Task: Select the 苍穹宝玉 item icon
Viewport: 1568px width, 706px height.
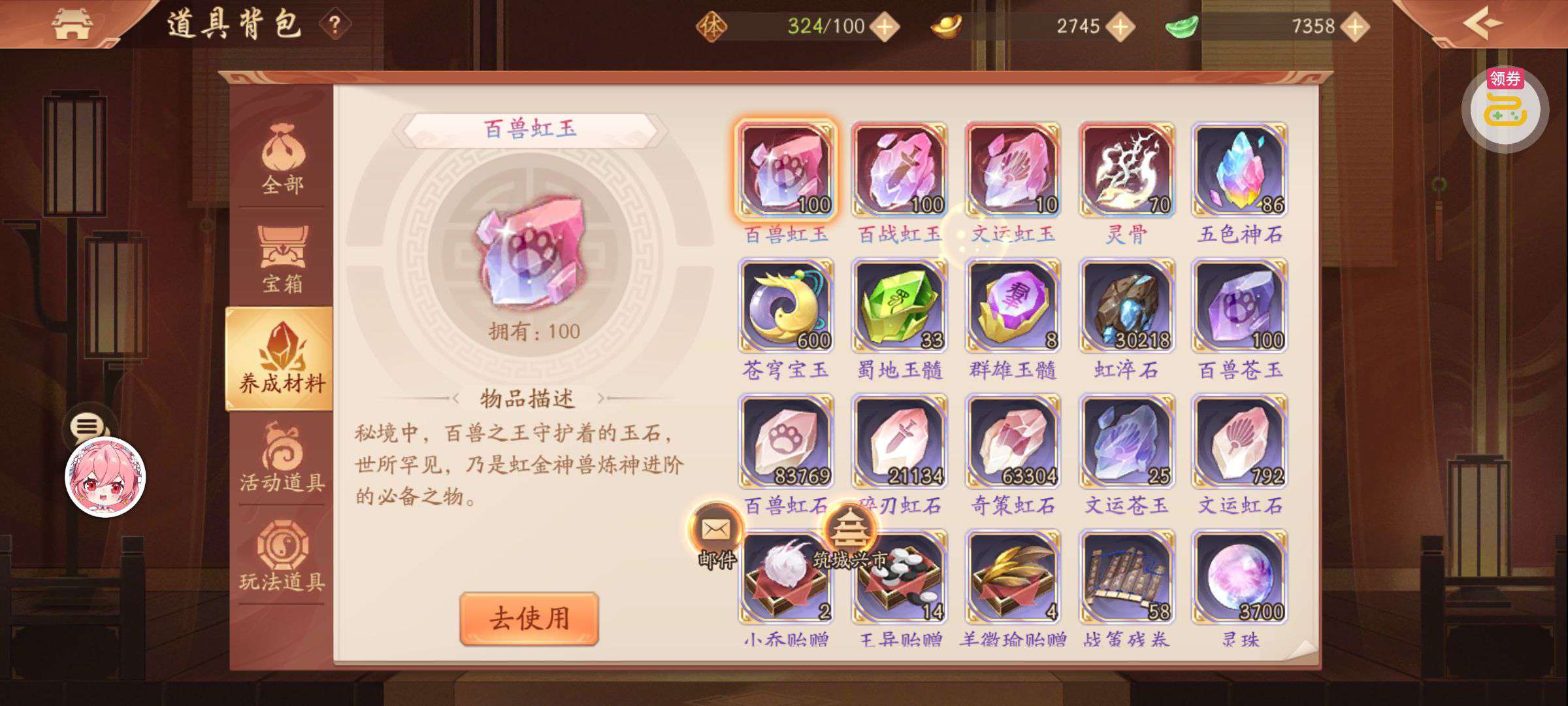Action: [786, 305]
